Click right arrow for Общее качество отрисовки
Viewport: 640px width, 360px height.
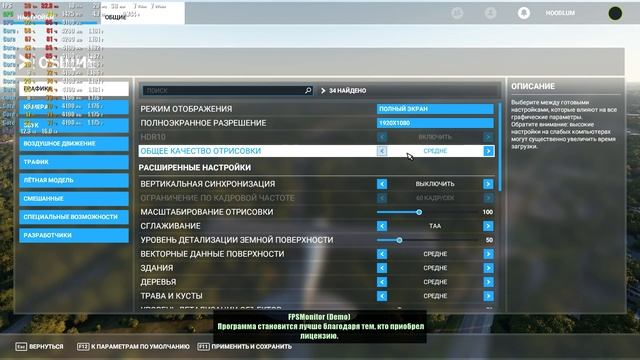(x=488, y=151)
